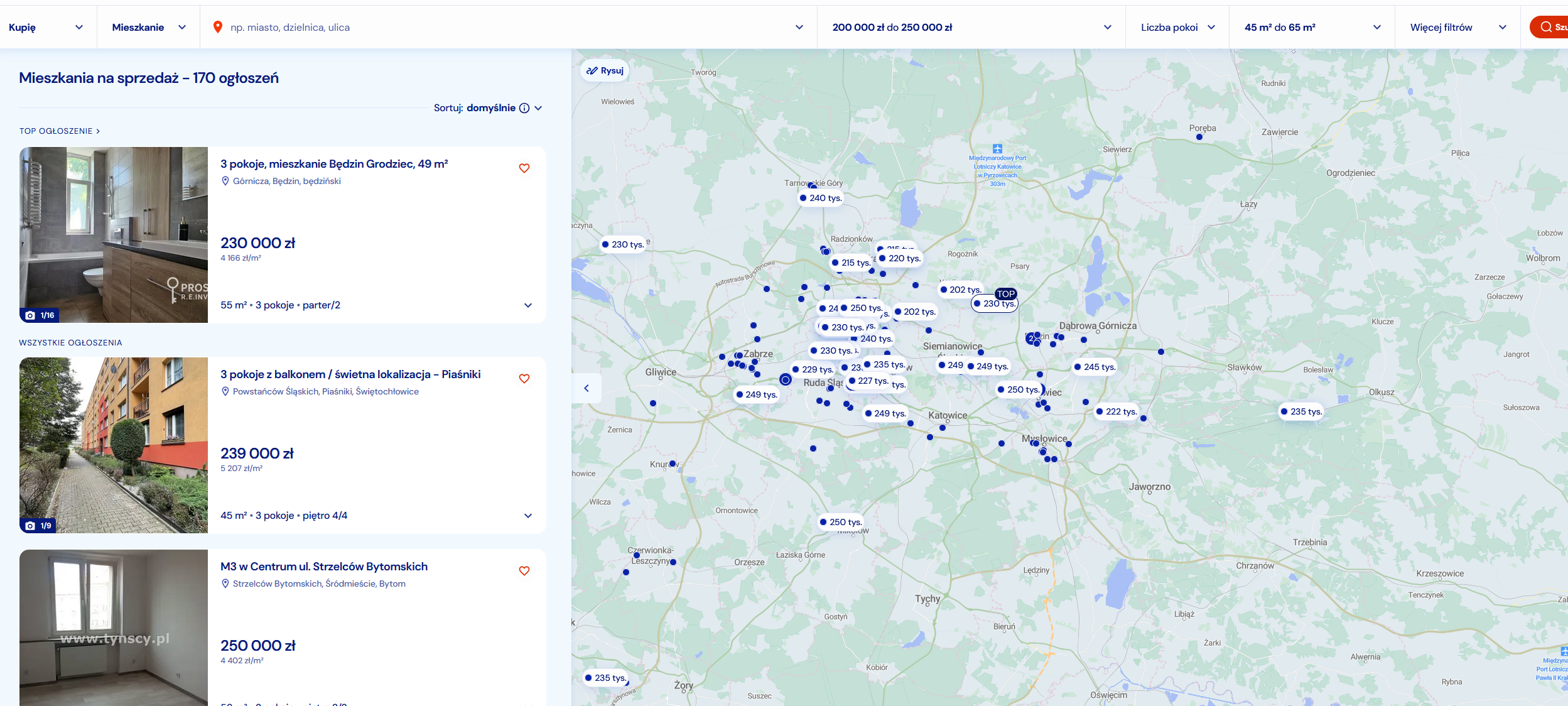Click the orange location pin icon
1568x706 pixels.
(x=218, y=27)
